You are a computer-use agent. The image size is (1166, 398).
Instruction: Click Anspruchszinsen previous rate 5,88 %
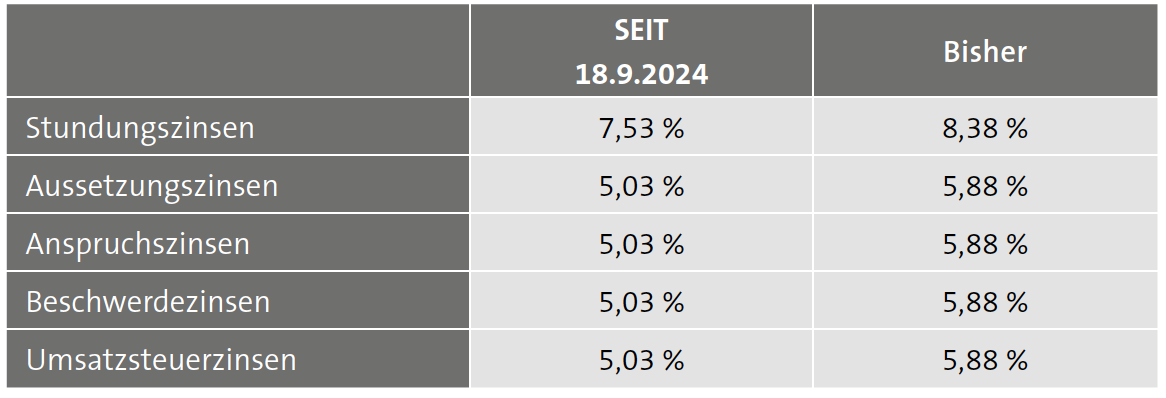(x=985, y=243)
